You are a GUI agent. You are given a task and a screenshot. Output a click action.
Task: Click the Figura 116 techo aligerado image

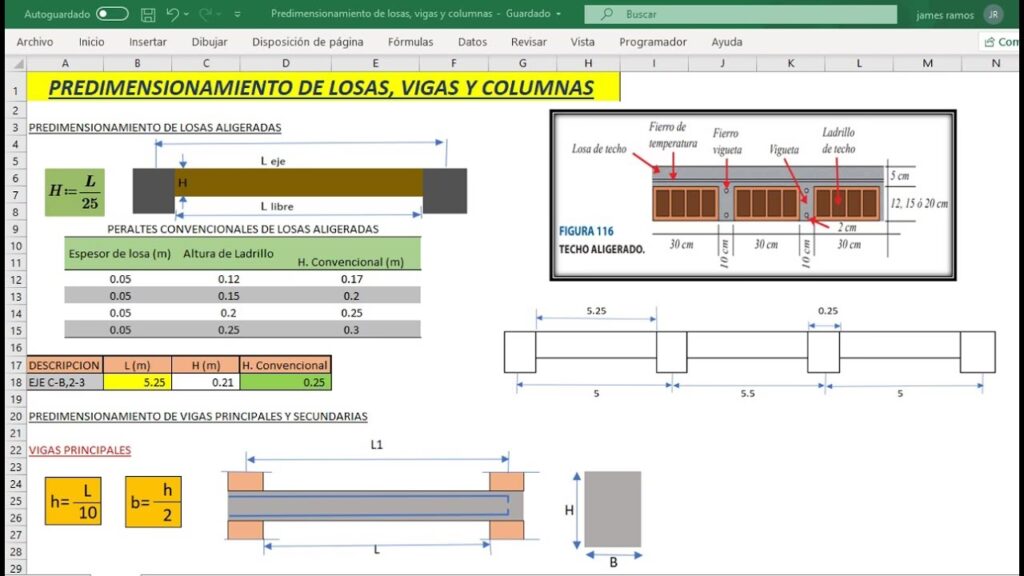(752, 195)
